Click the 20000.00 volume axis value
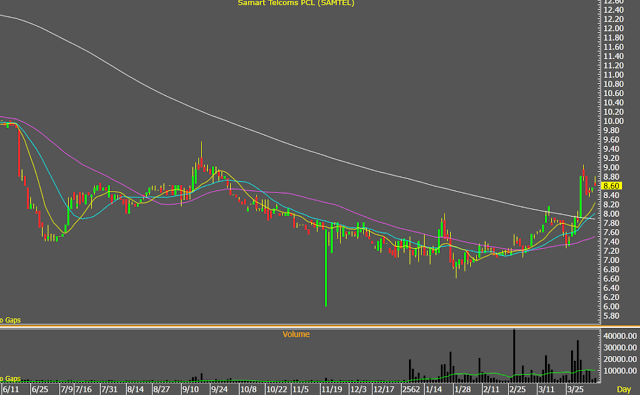This screenshot has height=395, width=640. coord(620,359)
